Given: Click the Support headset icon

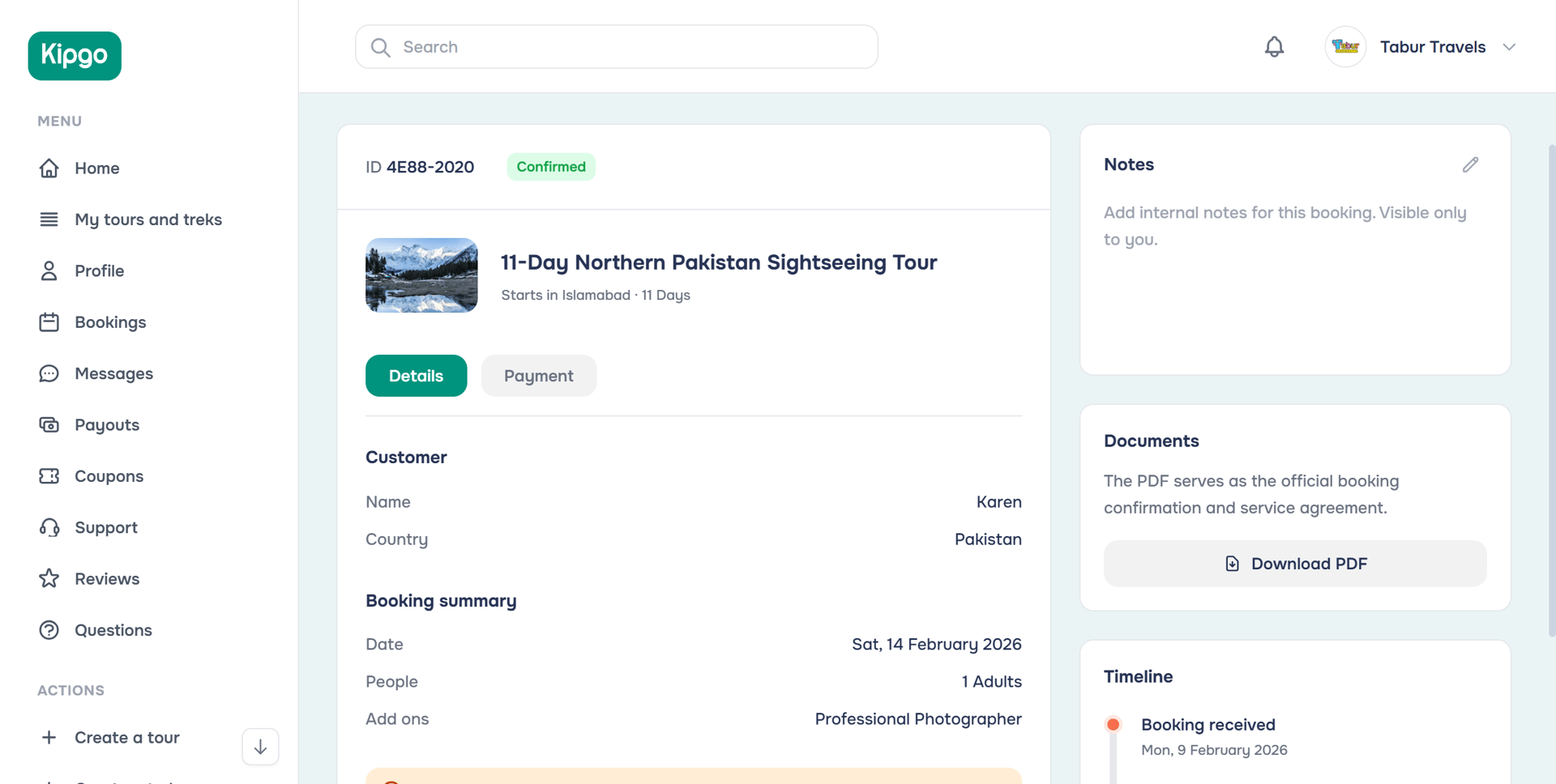Looking at the screenshot, I should [x=49, y=528].
